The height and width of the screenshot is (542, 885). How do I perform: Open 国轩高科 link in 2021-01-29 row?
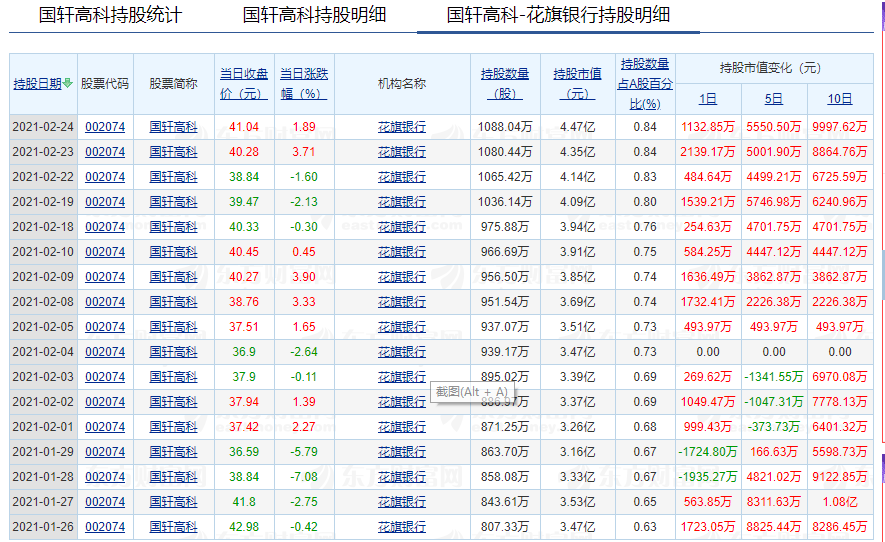click(x=173, y=452)
